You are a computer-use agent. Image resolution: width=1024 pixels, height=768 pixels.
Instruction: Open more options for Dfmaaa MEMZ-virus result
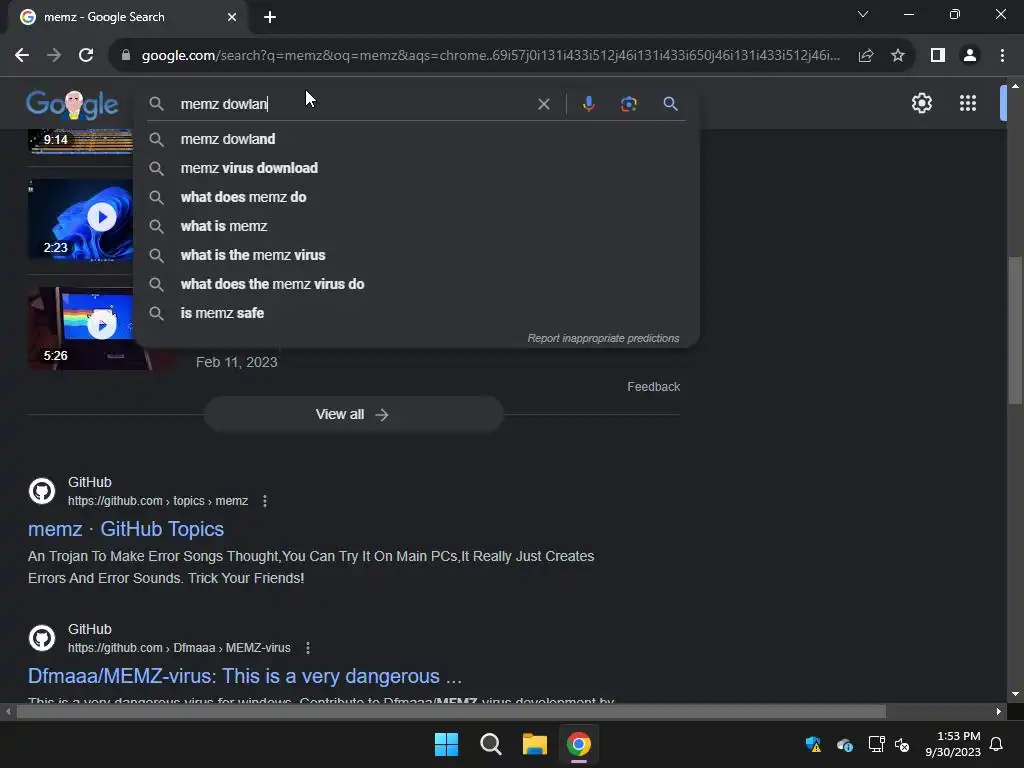[x=308, y=648]
